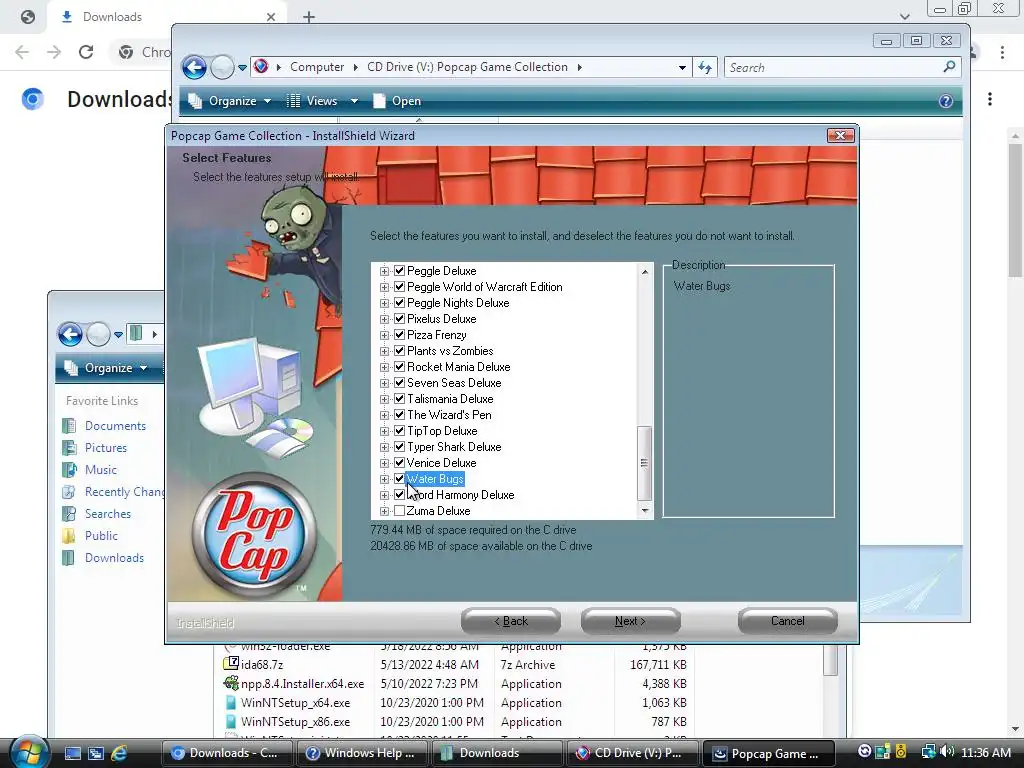Click the Explorer Search input field
The height and width of the screenshot is (768, 1024).
(833, 67)
